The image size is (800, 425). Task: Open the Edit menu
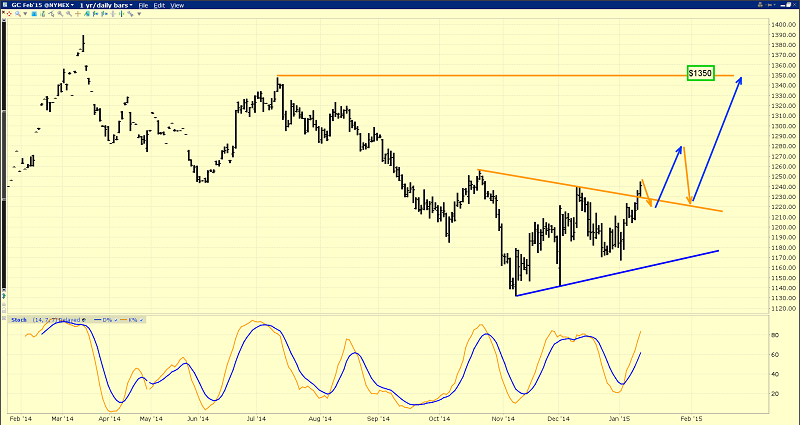point(159,5)
